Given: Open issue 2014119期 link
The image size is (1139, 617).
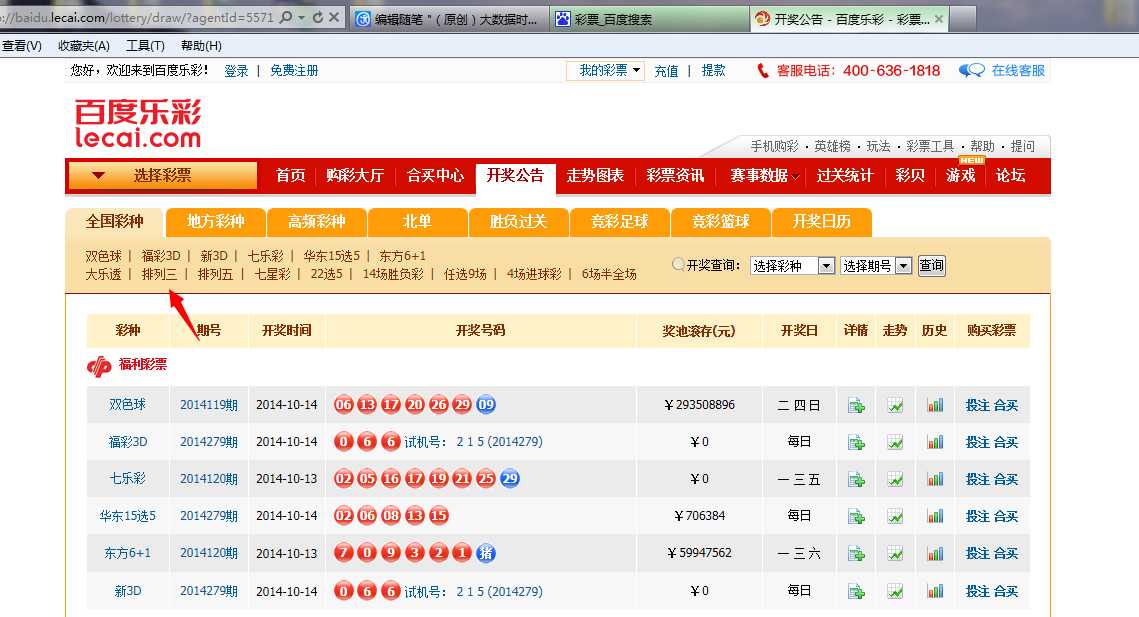Looking at the screenshot, I should point(208,405).
